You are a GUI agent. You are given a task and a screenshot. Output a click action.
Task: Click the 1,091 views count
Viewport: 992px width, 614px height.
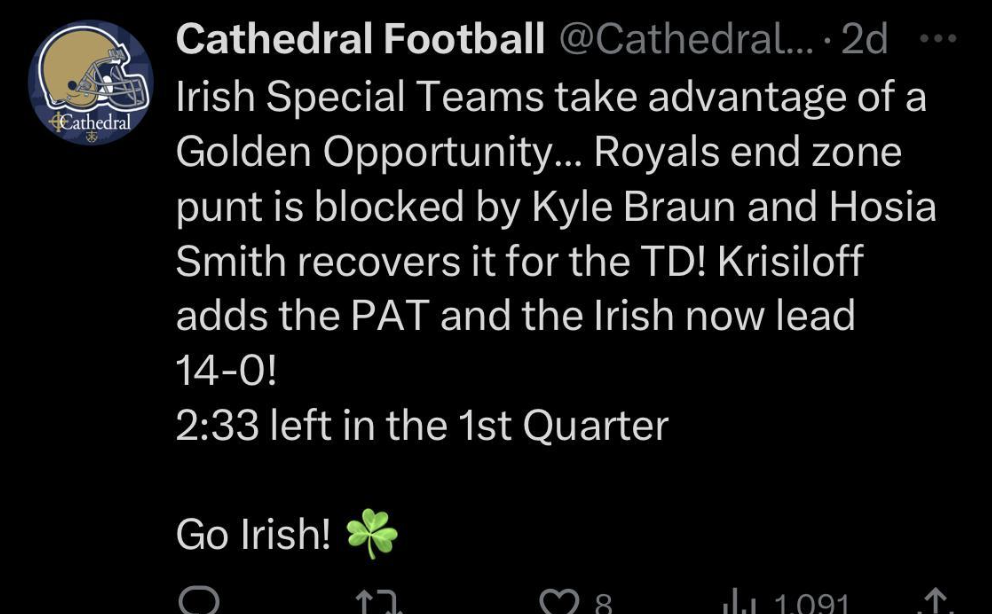coord(810,604)
